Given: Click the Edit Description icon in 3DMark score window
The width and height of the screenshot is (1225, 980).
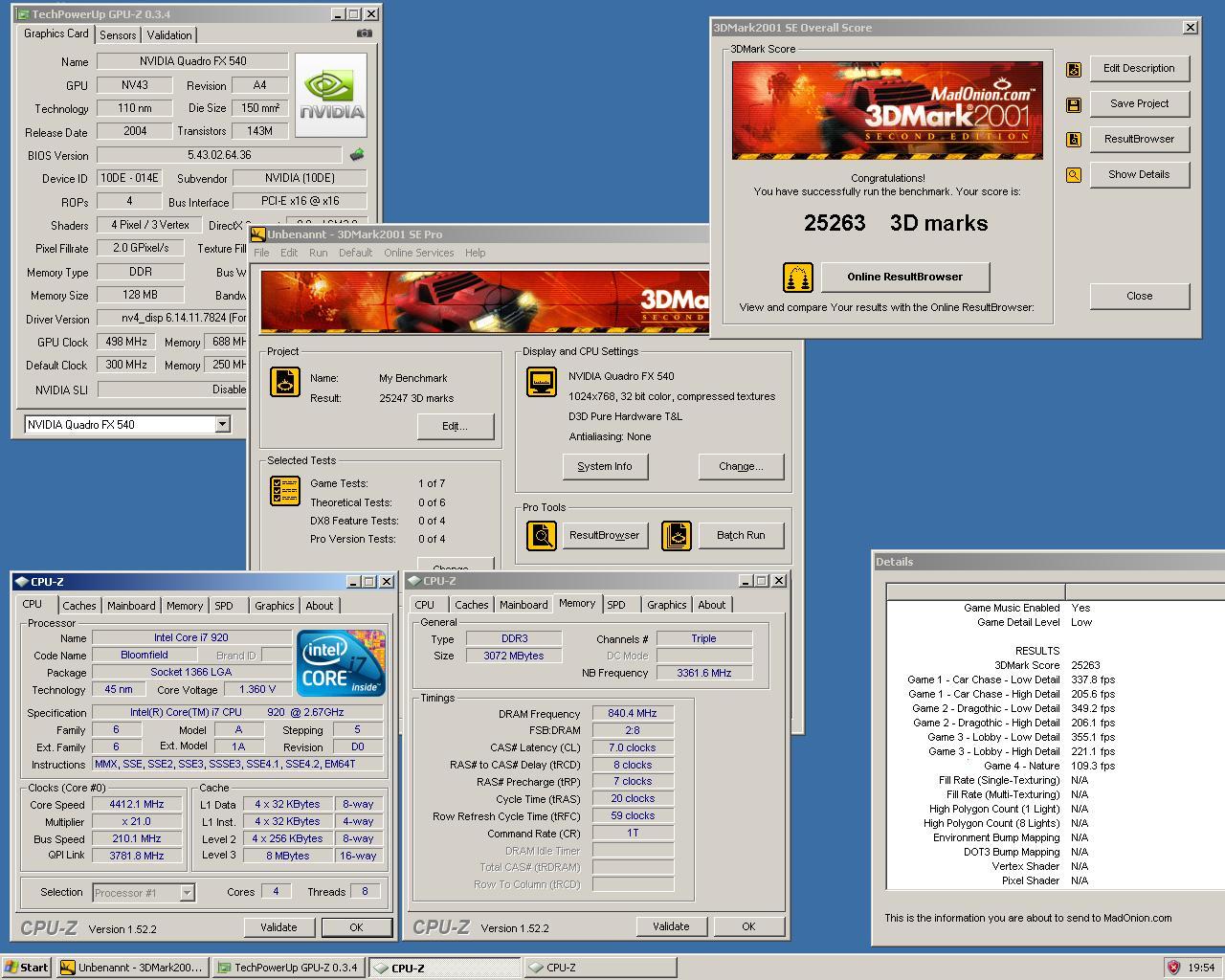Looking at the screenshot, I should point(1074,69).
